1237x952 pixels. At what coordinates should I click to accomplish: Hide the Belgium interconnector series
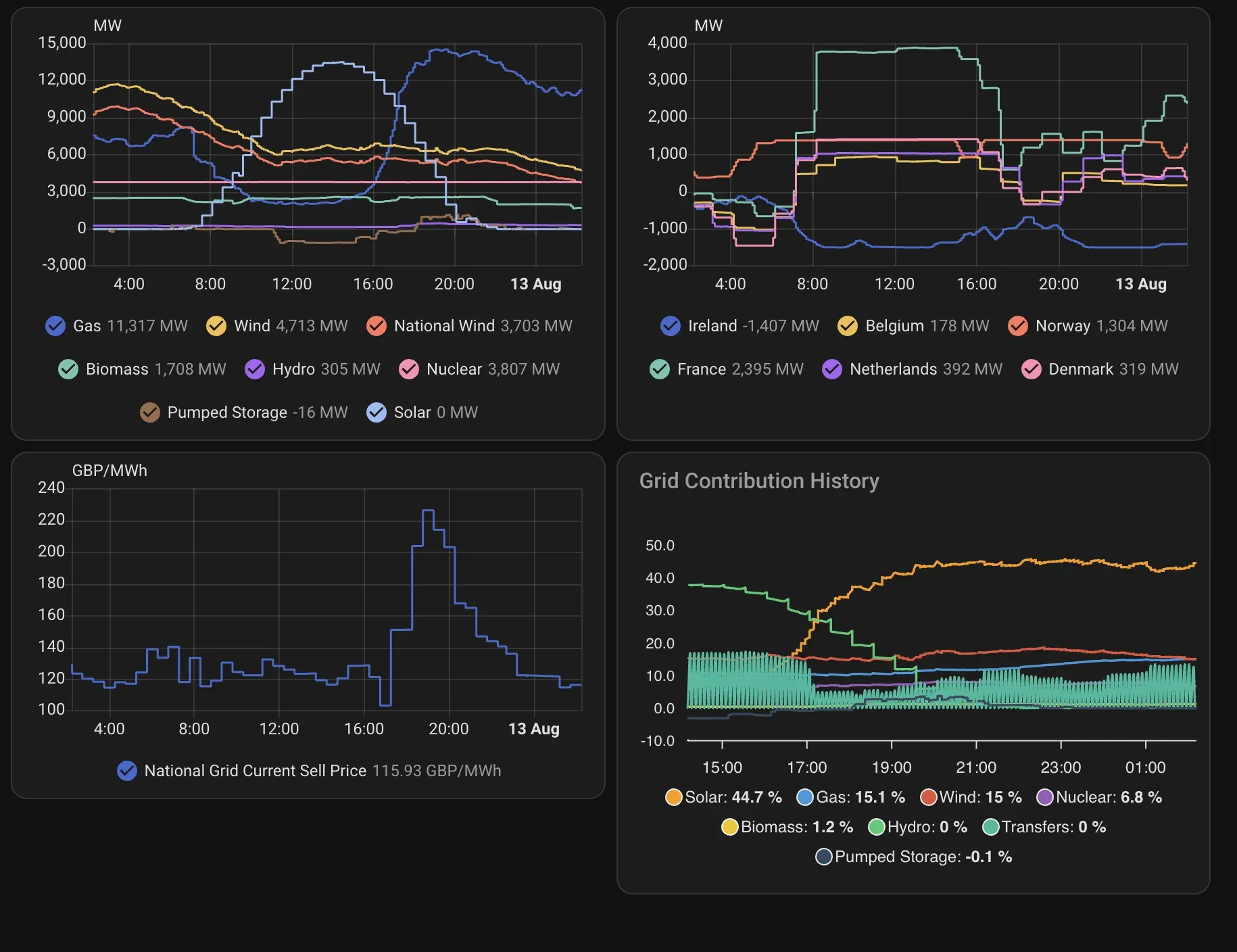coord(848,326)
